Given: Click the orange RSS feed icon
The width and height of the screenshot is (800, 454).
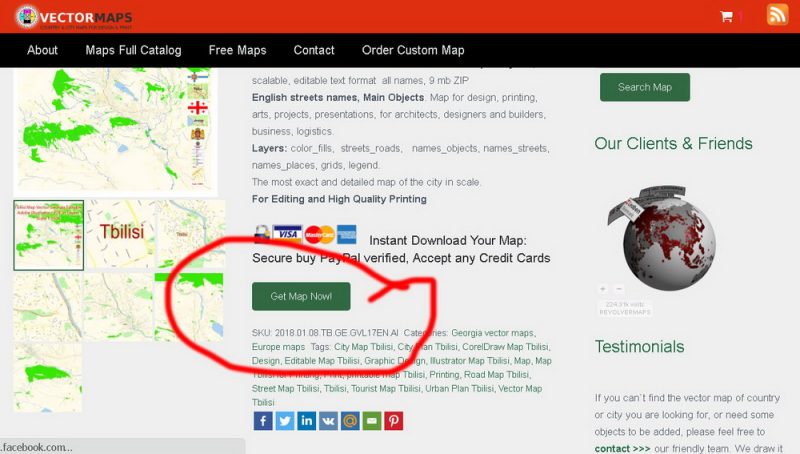Looking at the screenshot, I should click(777, 14).
